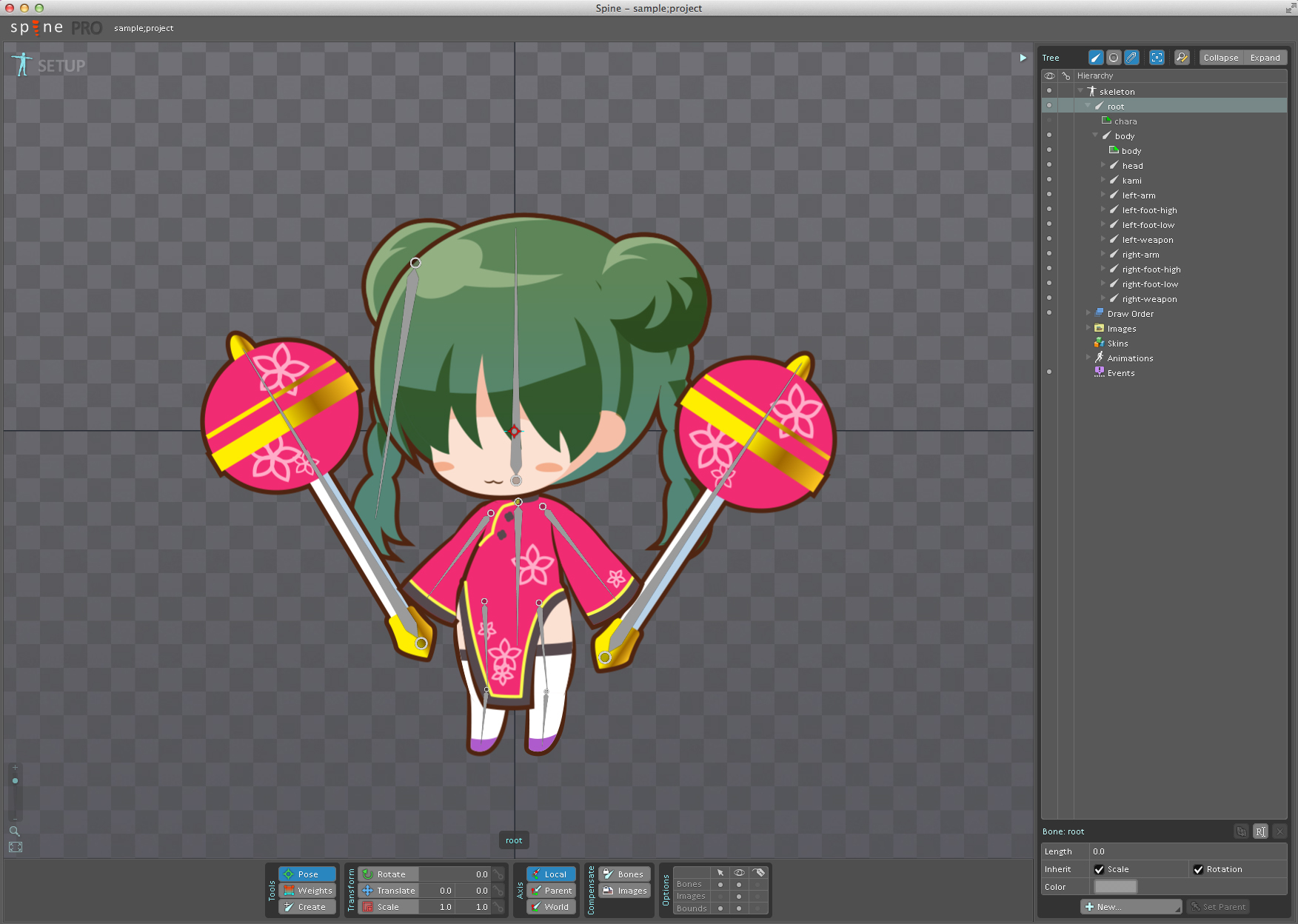Image resolution: width=1298 pixels, height=924 pixels.
Task: Toggle visibility dot for left-arm bone
Action: click(x=1049, y=195)
